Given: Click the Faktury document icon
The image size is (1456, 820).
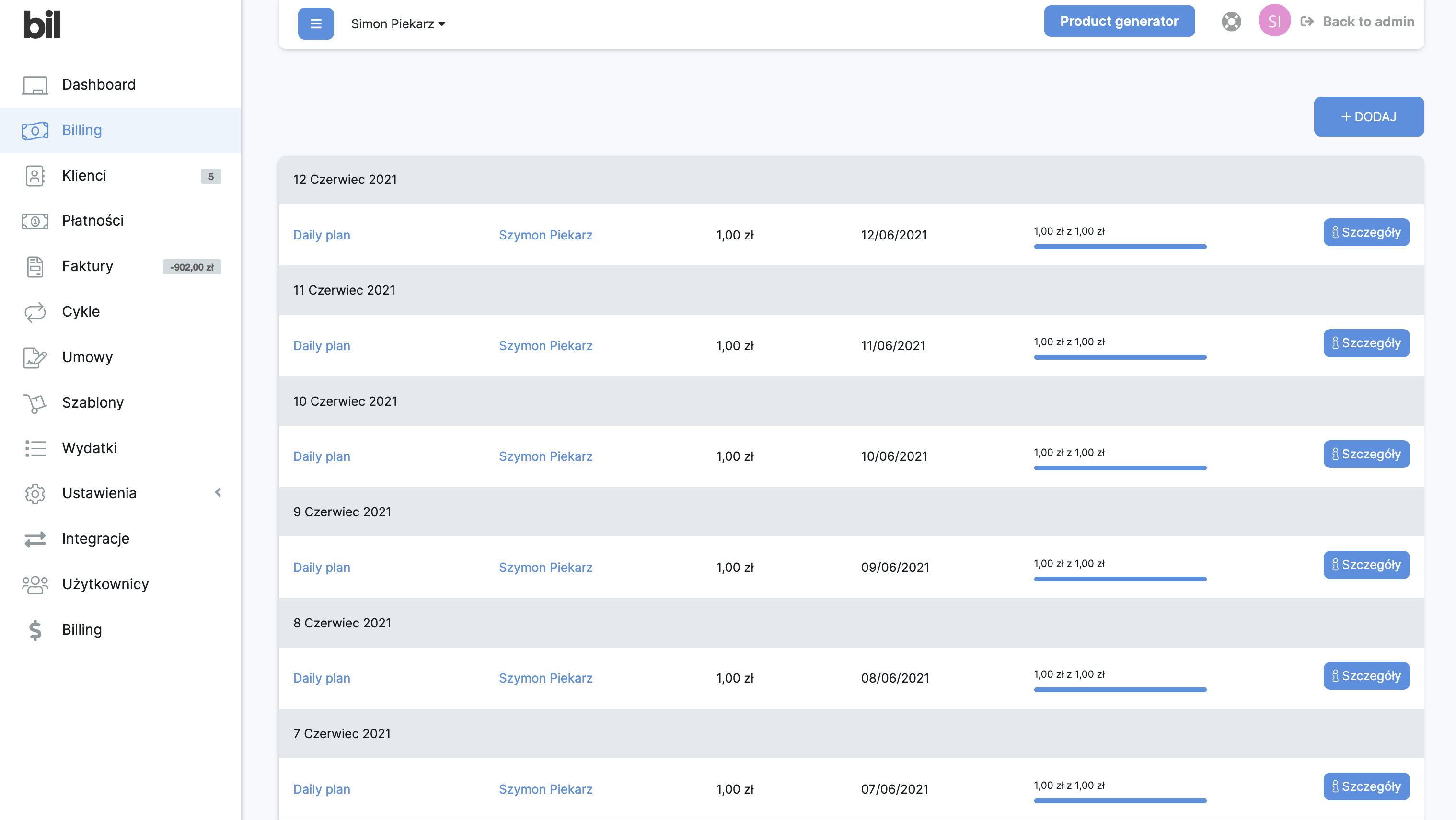Looking at the screenshot, I should point(35,267).
